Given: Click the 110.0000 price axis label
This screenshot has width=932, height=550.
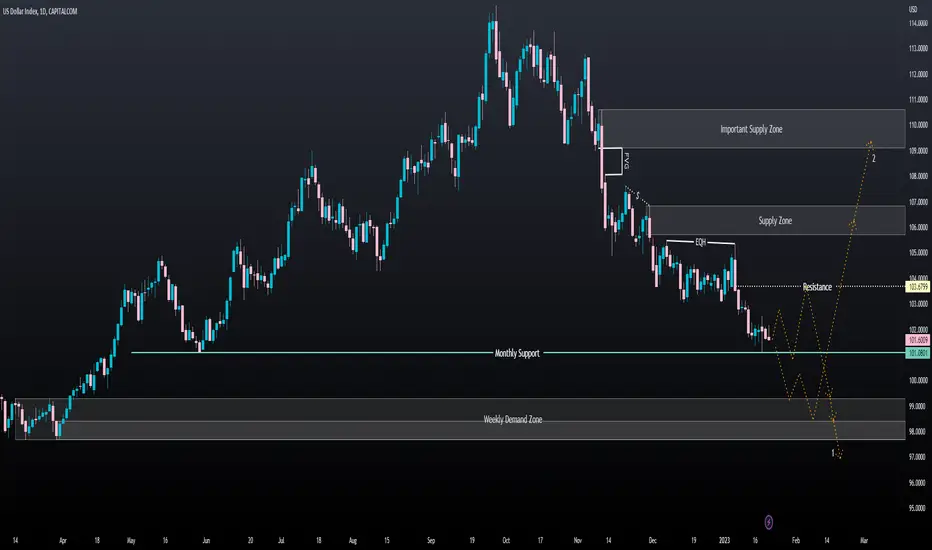Looking at the screenshot, I should pyautogui.click(x=918, y=125).
